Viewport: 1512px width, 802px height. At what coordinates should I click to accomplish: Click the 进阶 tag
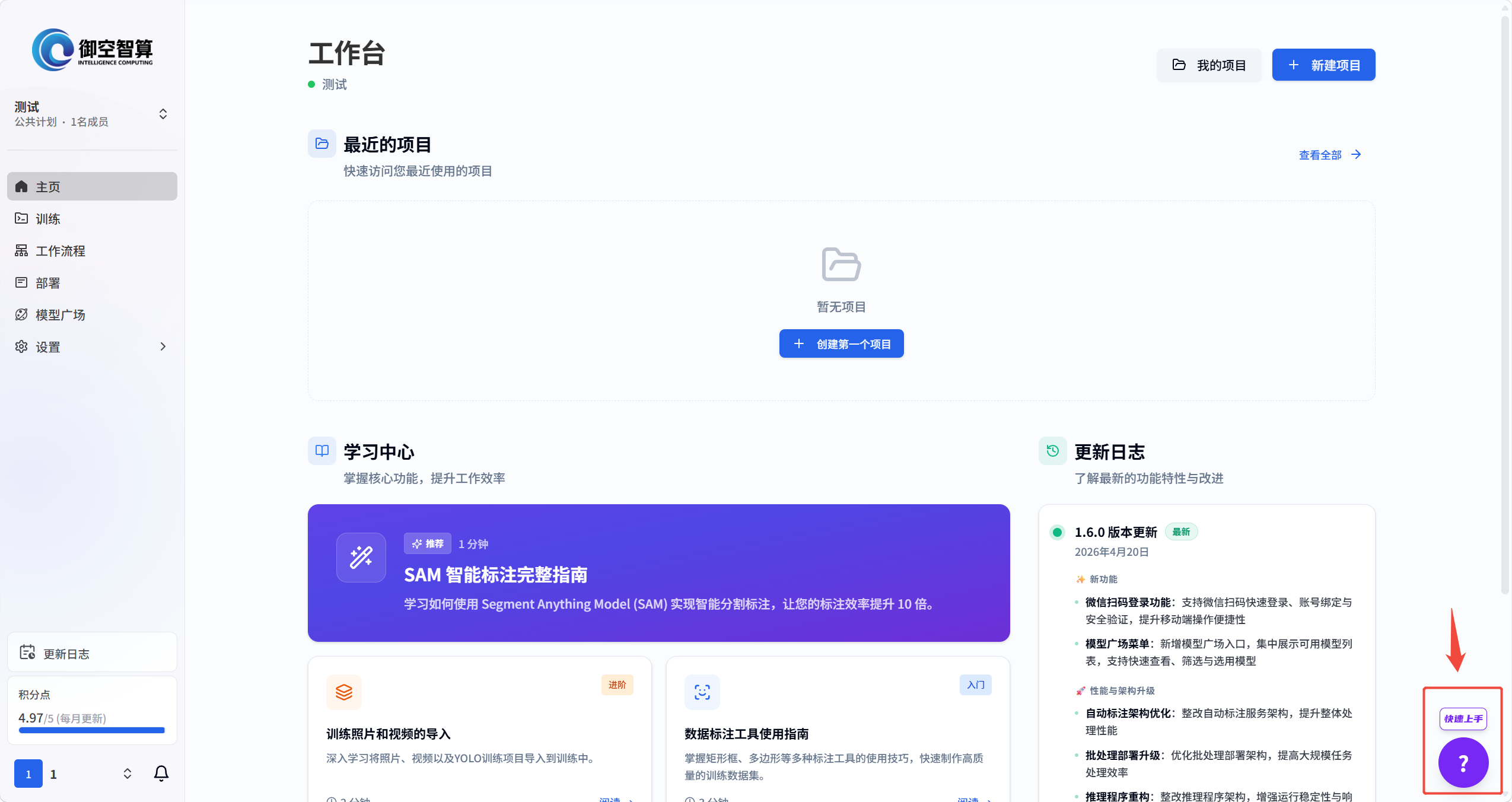pos(617,685)
